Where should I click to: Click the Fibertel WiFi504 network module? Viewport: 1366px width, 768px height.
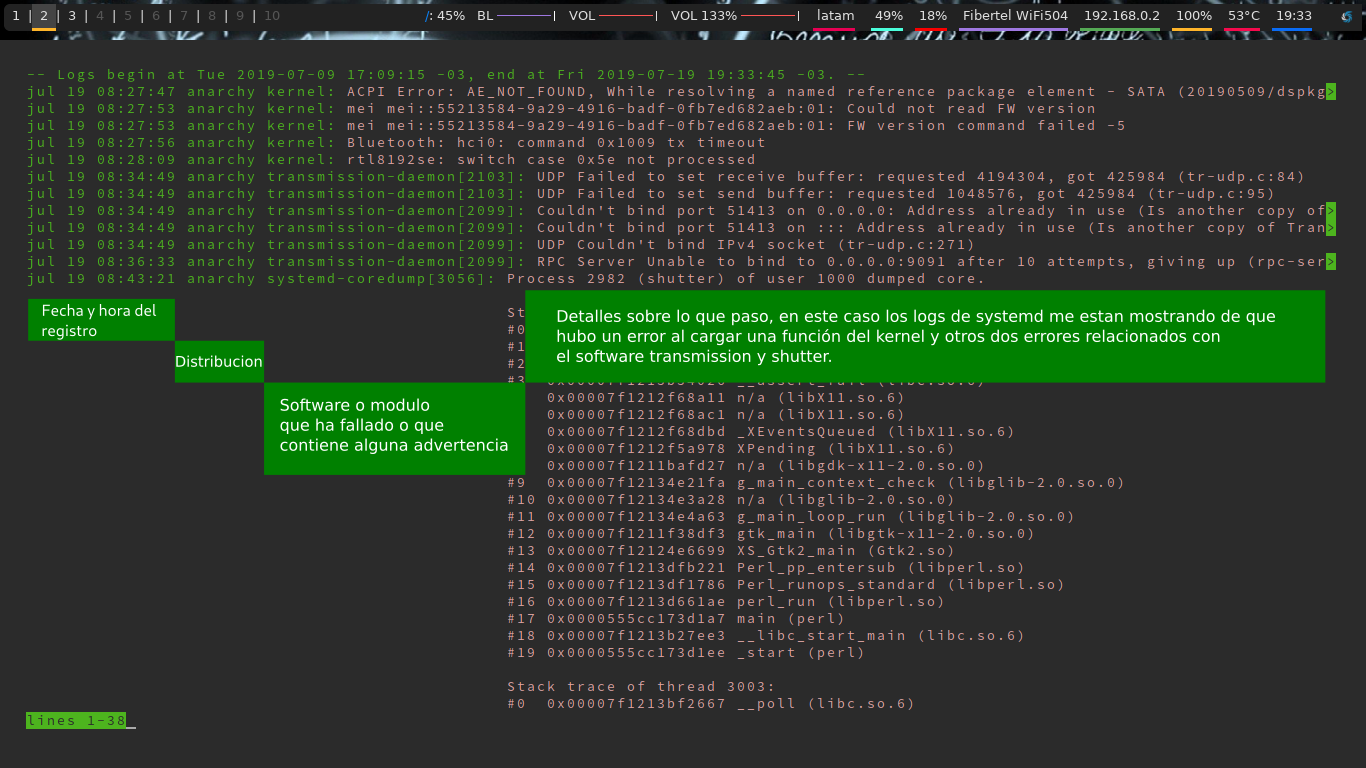1014,16
